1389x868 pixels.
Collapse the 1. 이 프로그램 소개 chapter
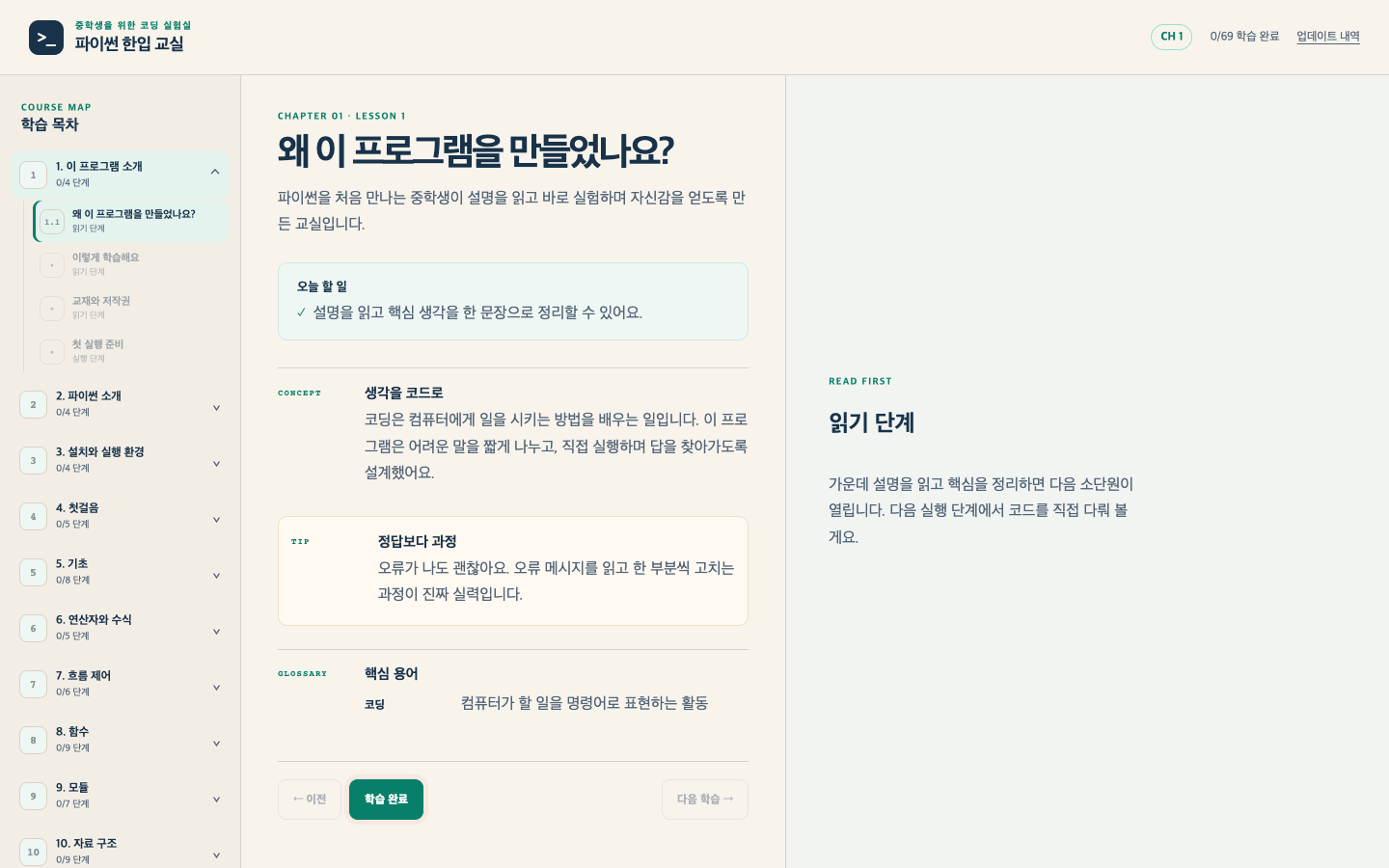coord(215,172)
